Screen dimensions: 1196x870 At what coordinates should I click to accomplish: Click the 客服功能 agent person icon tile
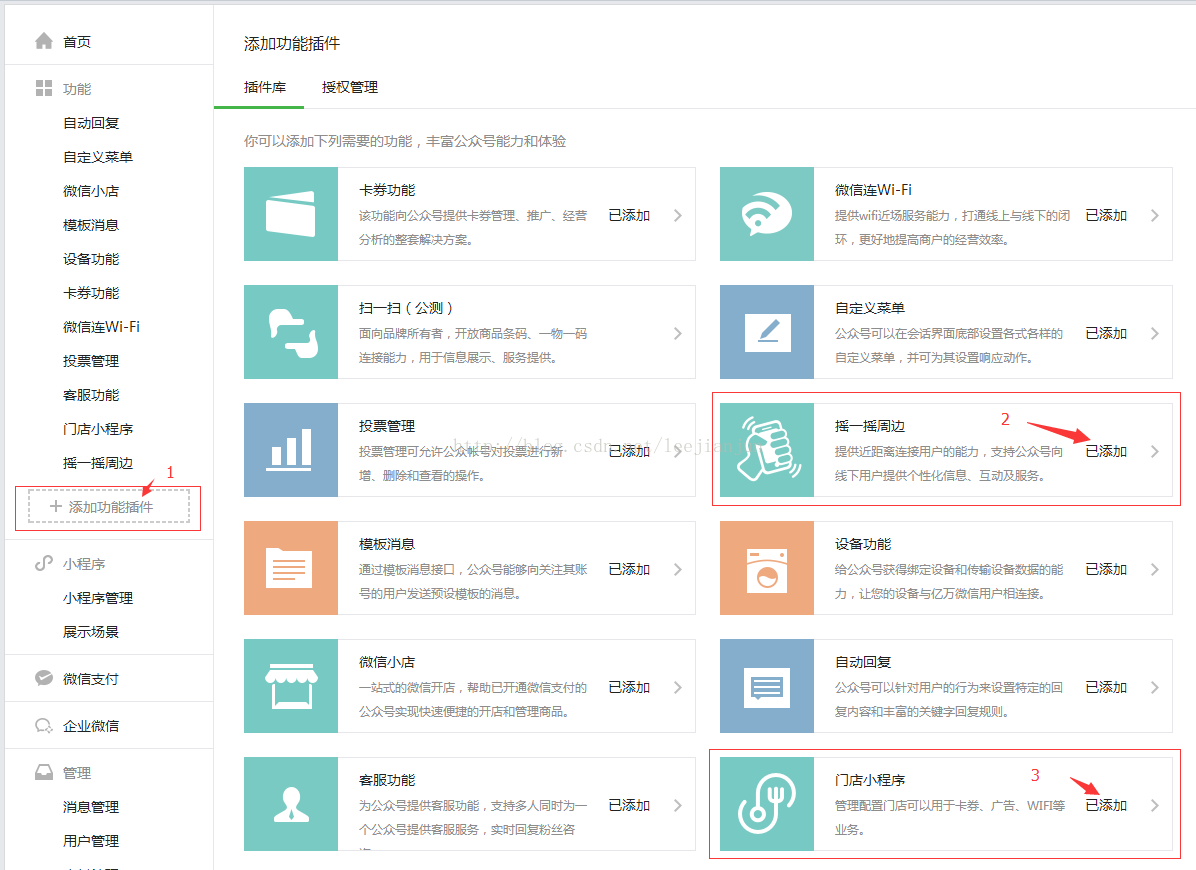coord(291,804)
